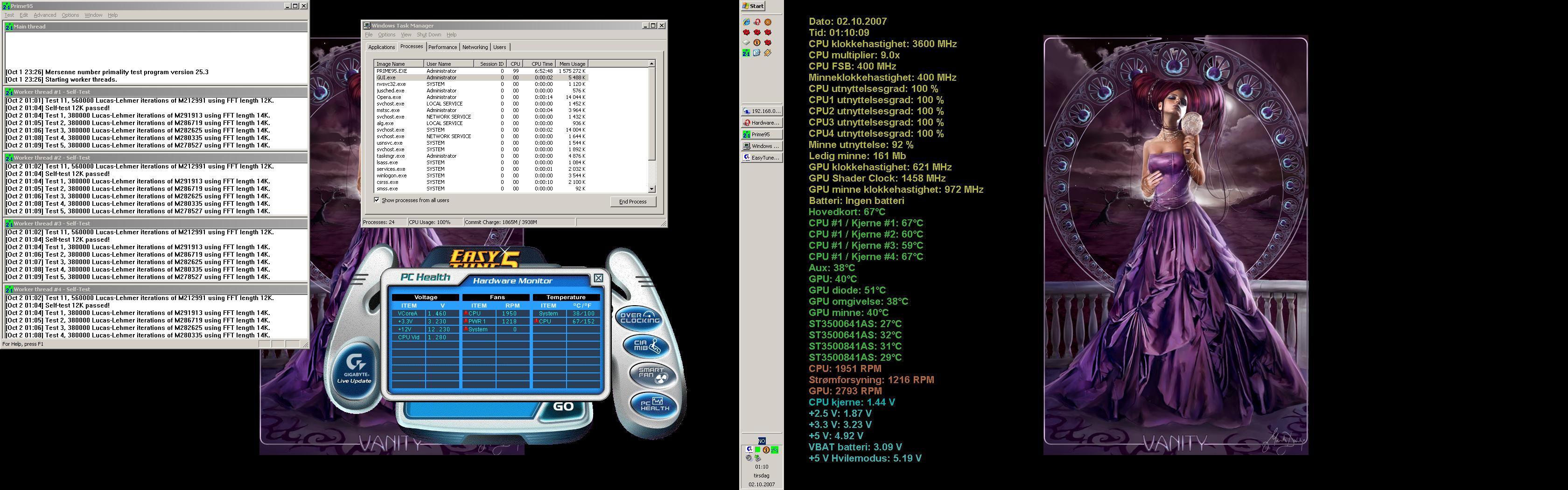Select the Opera.exe process row
The height and width of the screenshot is (490, 1568).
(481, 98)
